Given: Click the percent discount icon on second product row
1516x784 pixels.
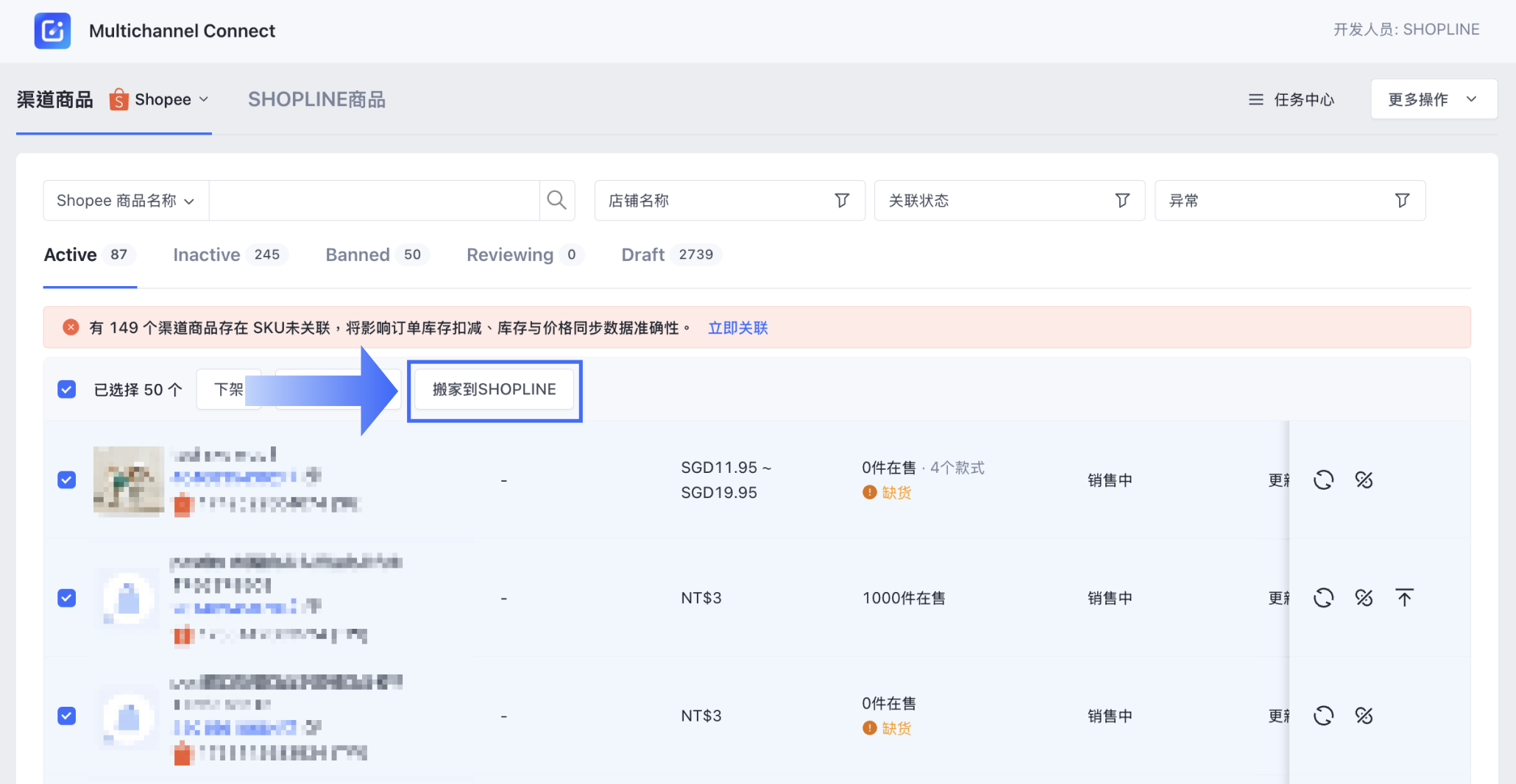Looking at the screenshot, I should [1364, 598].
